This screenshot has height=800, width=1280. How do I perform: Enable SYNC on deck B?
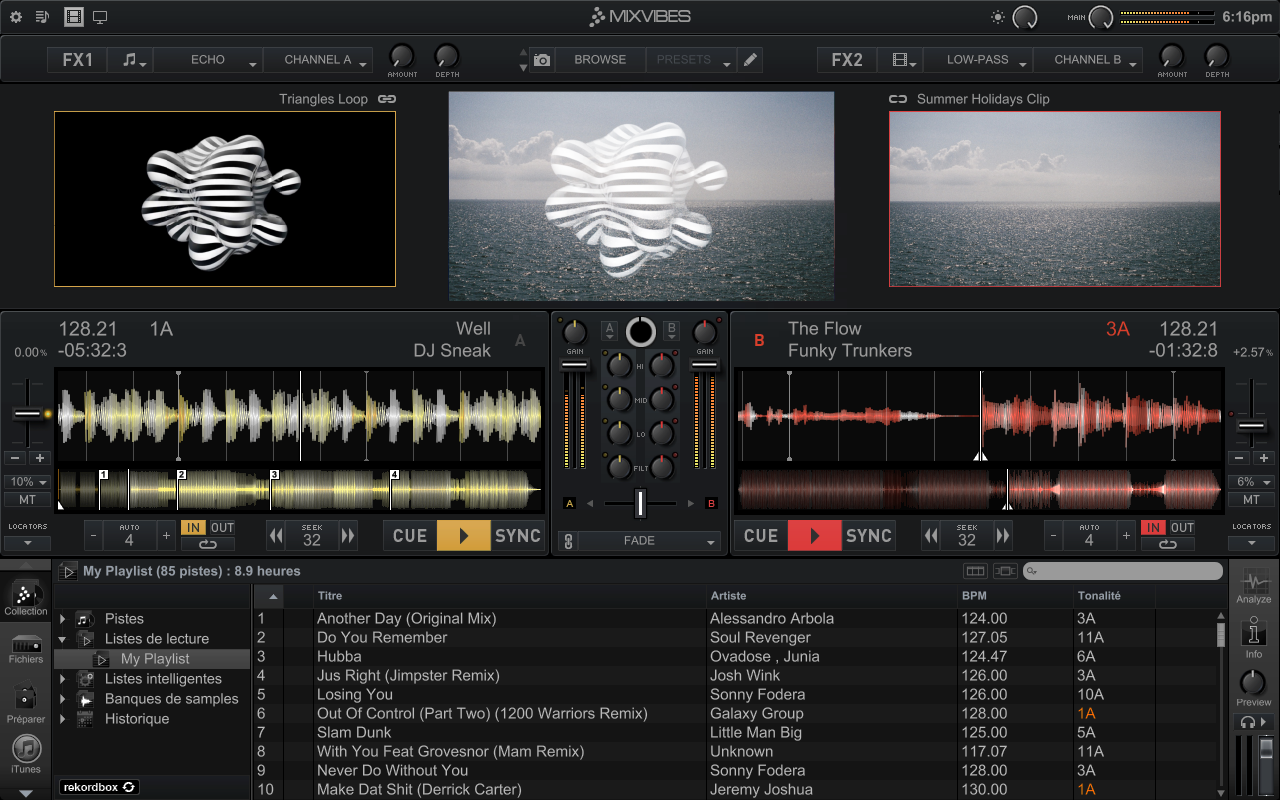pos(868,536)
